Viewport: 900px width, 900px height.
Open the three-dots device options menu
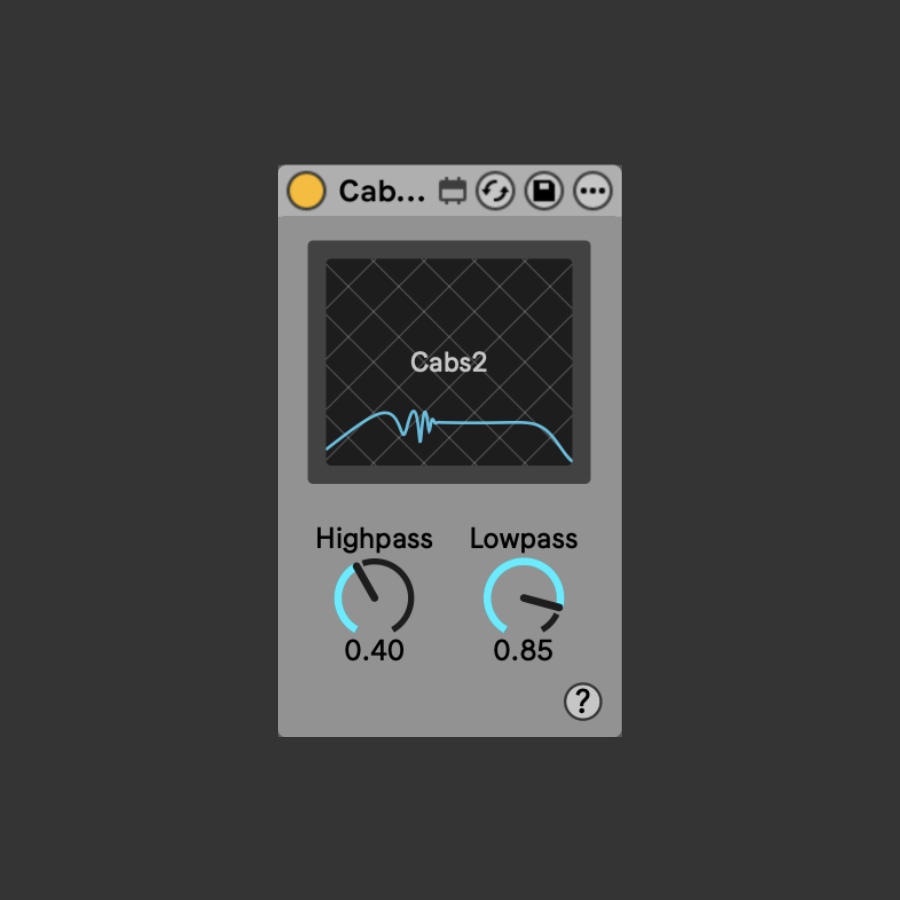[593, 191]
